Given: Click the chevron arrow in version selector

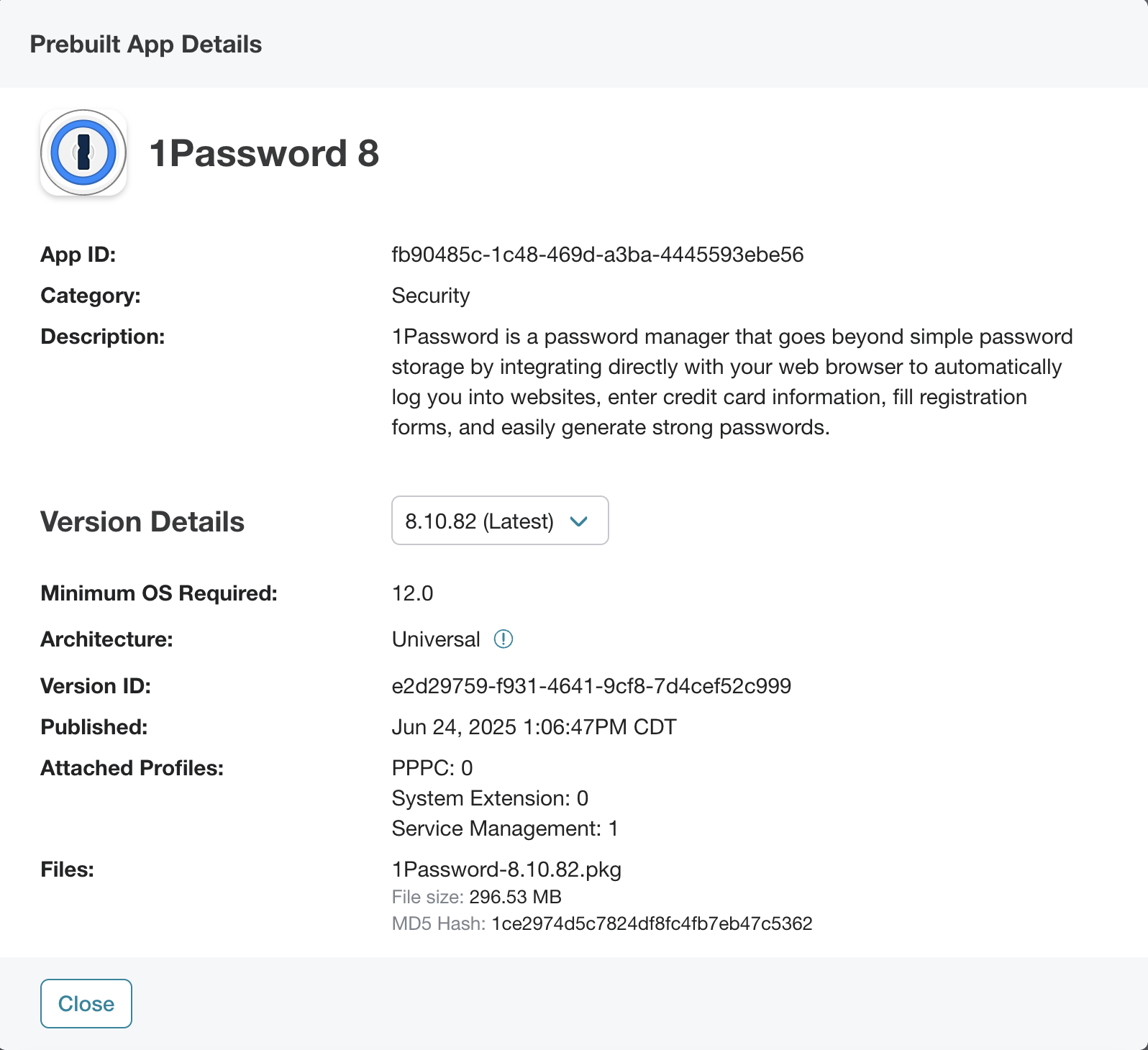Looking at the screenshot, I should (579, 521).
